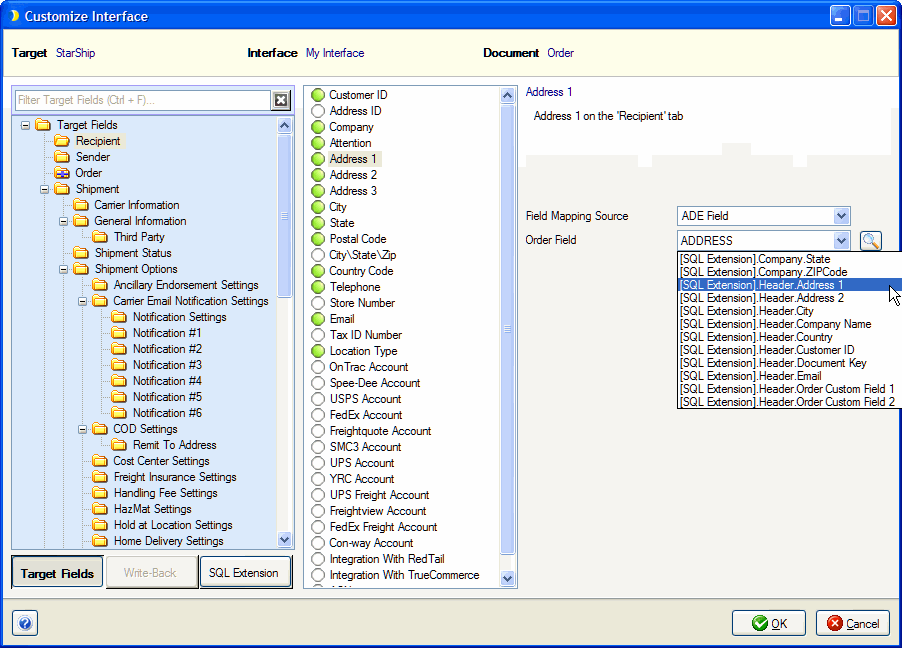Click the green status dot for Postal Code
Viewport: 902px width, 648px height.
(318, 239)
